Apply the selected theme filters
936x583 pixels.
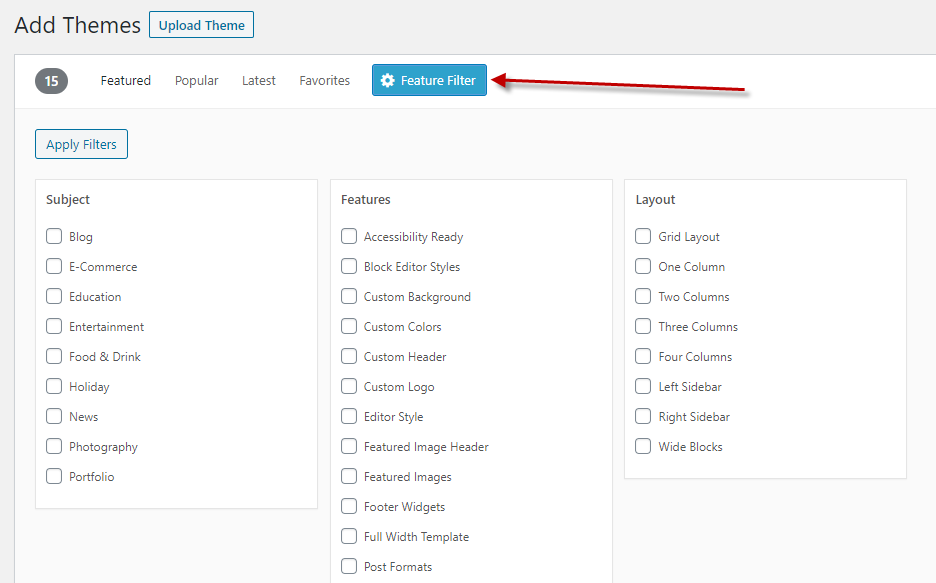81,143
